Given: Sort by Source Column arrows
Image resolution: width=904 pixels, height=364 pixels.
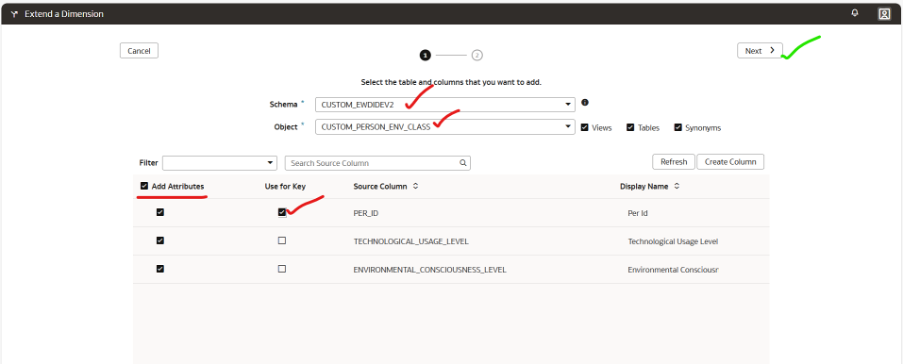Looking at the screenshot, I should click(416, 186).
